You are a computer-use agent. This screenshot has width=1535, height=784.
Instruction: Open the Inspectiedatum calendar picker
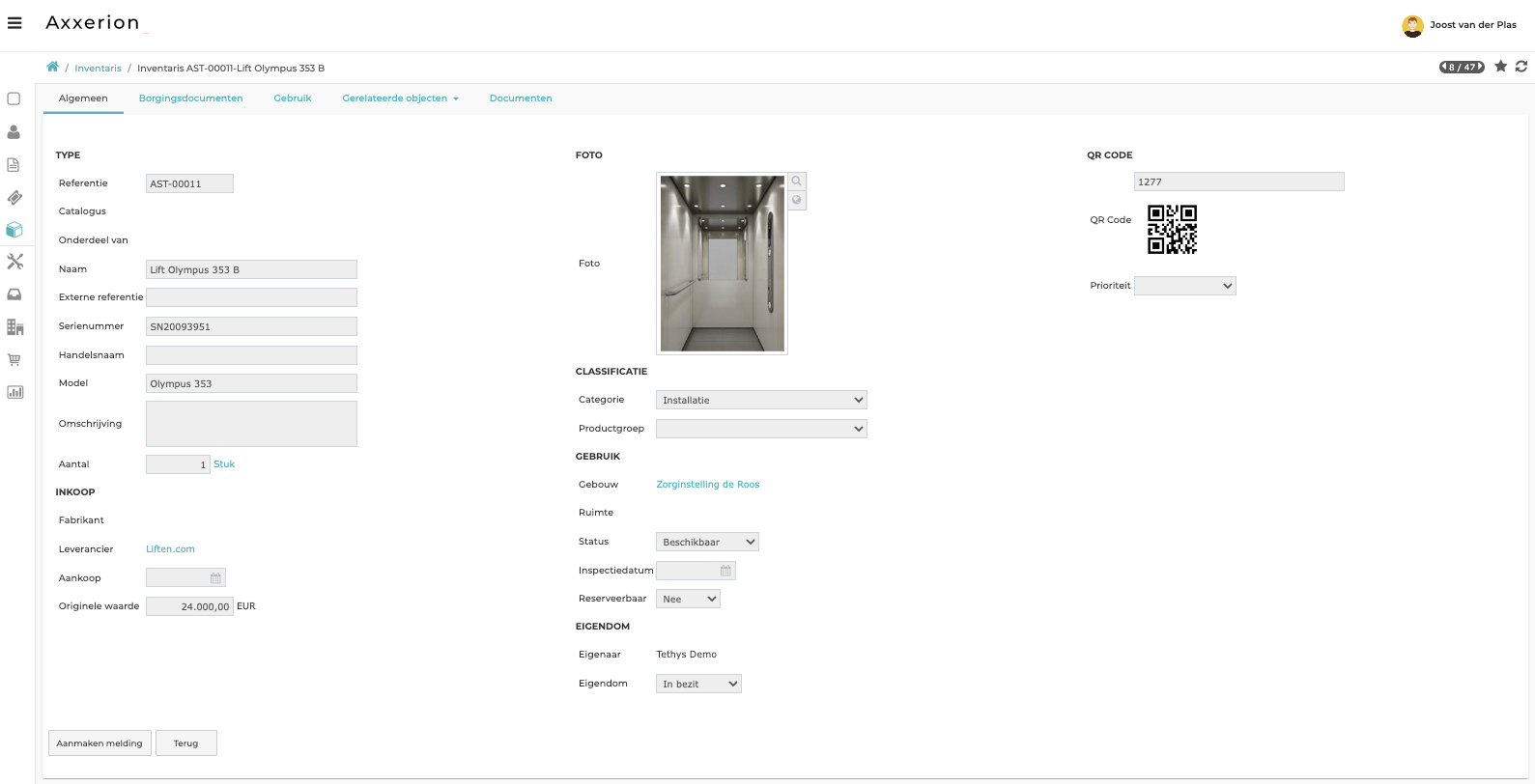click(x=725, y=571)
